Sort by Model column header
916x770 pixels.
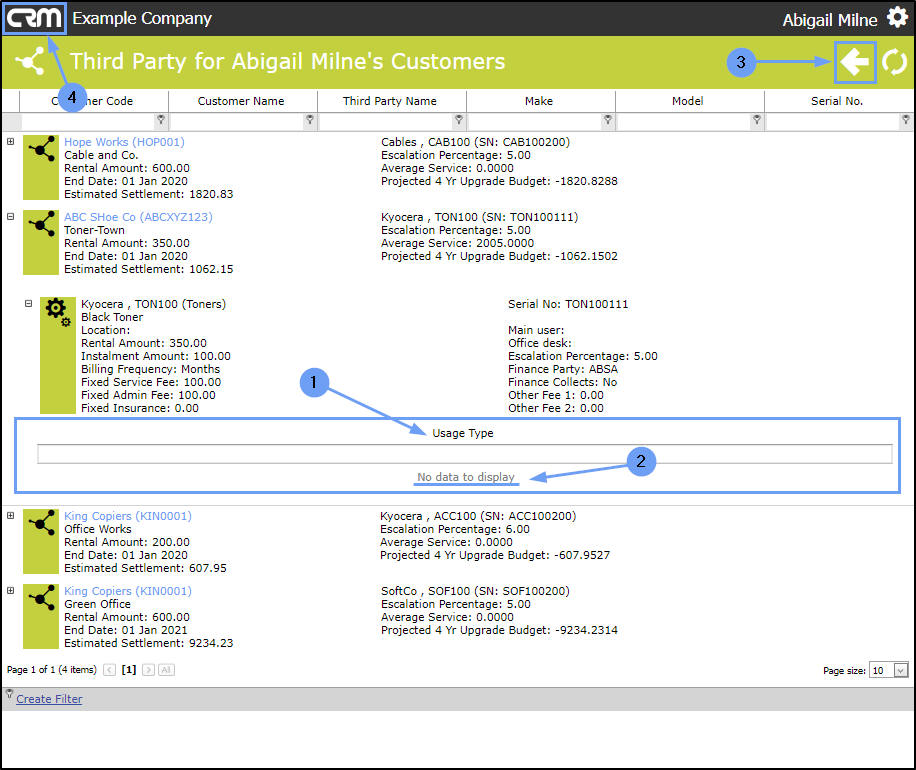[689, 101]
